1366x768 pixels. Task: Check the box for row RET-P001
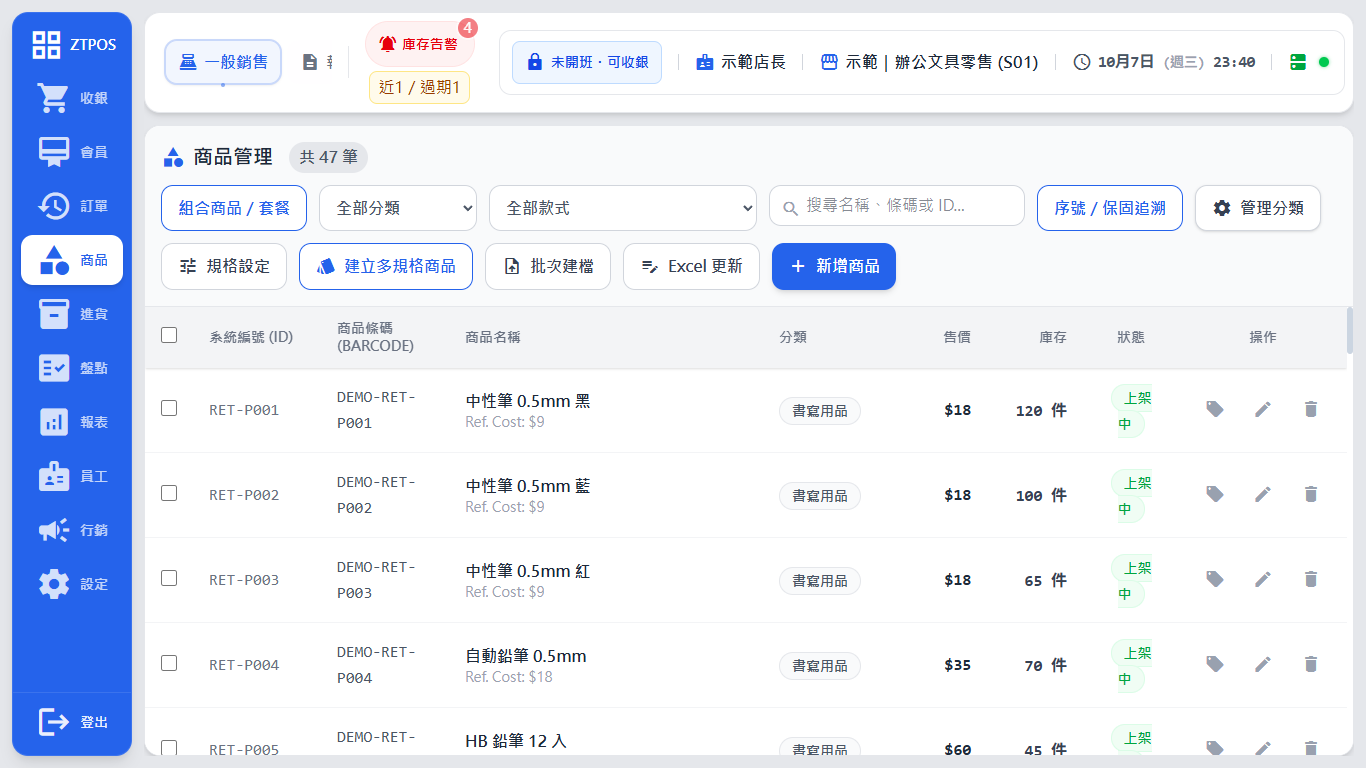pos(169,408)
